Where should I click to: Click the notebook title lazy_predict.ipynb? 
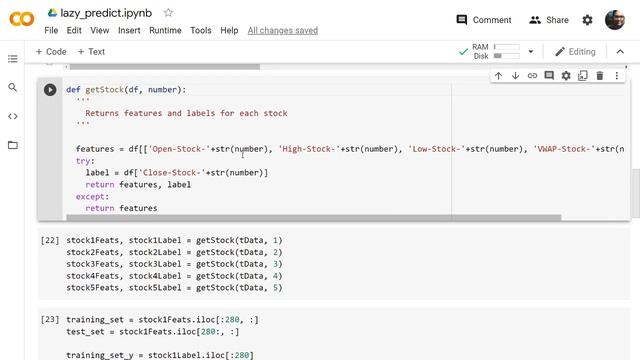(106, 13)
